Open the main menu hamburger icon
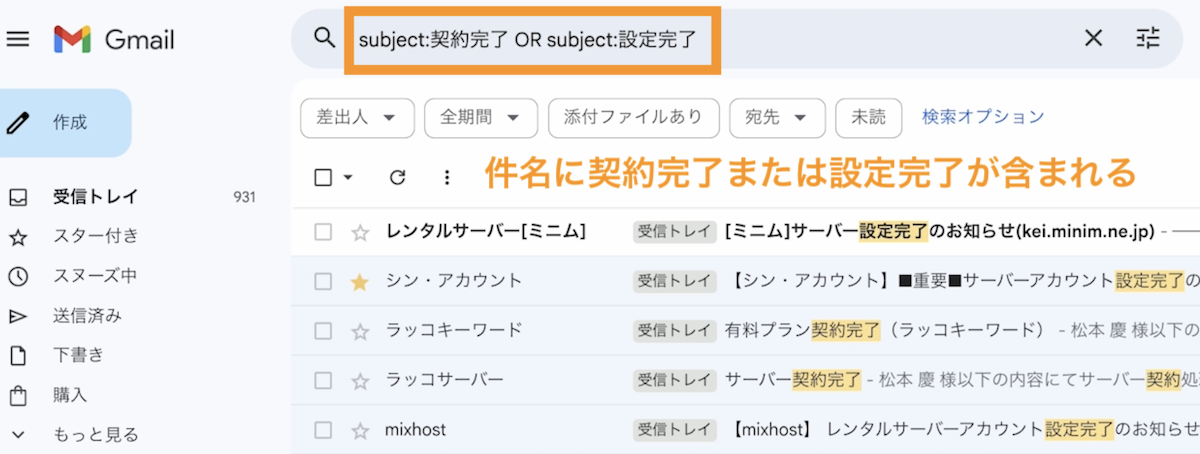This screenshot has width=1200, height=454. coord(18,39)
